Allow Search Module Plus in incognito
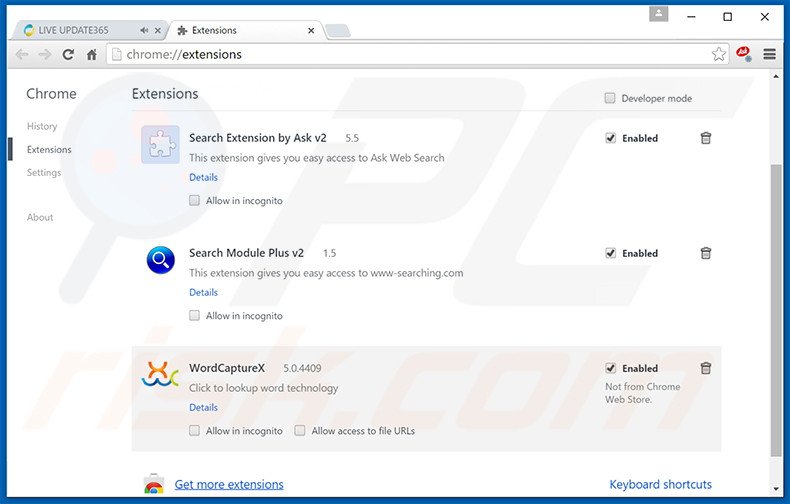790x504 pixels. [x=194, y=316]
